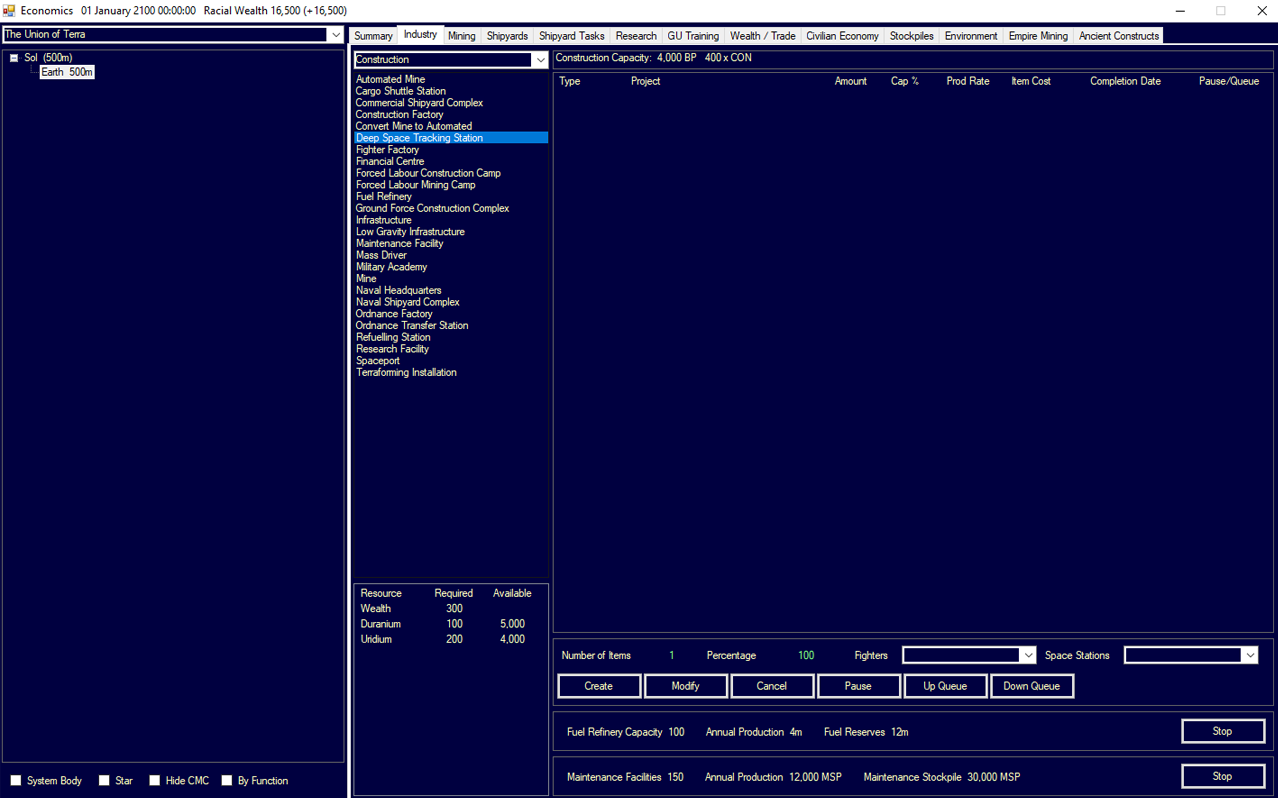Collapse the Sol system tree node
The image size is (1278, 798).
14,58
